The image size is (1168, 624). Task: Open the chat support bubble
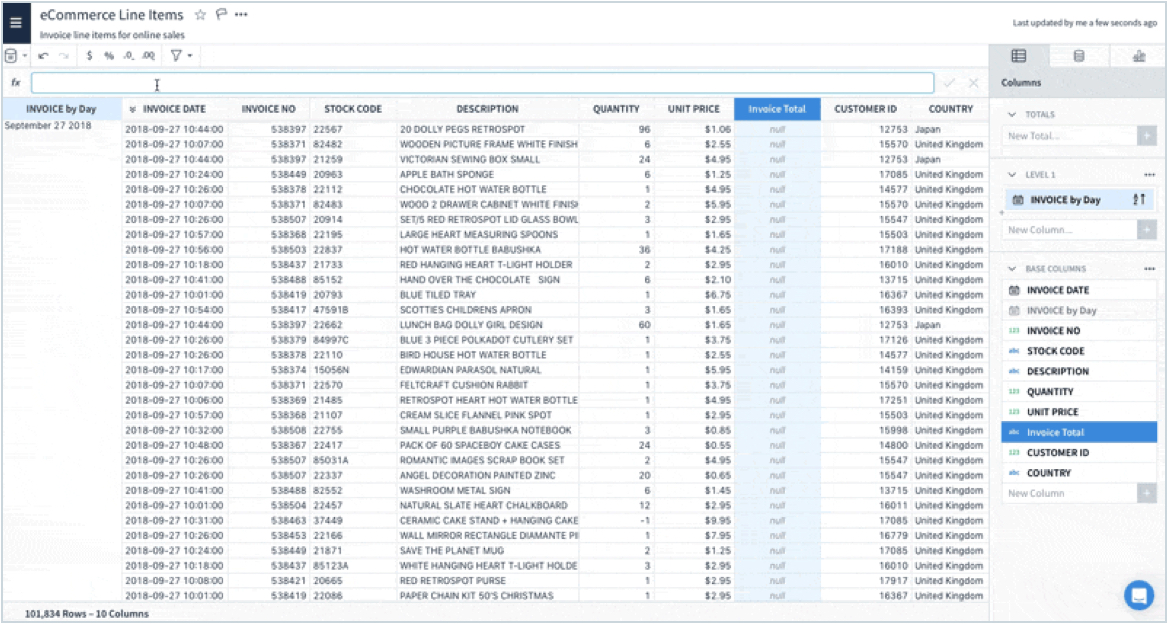click(1138, 594)
